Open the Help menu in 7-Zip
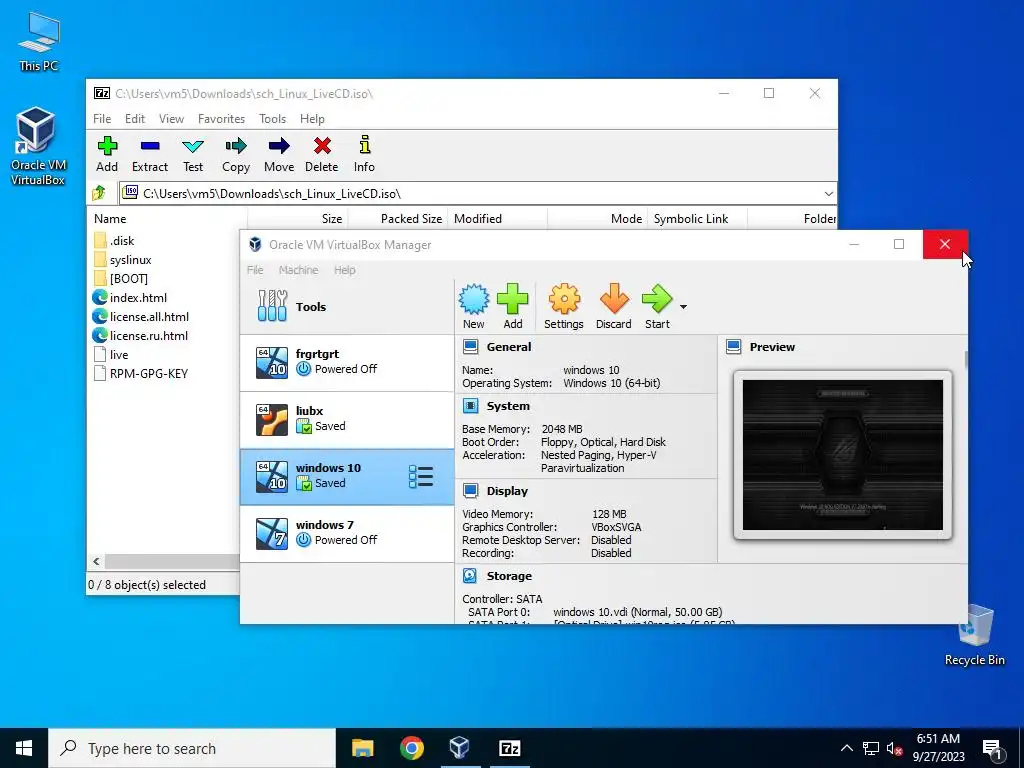Screen dimensions: 1024x768 pyautogui.click(x=312, y=119)
